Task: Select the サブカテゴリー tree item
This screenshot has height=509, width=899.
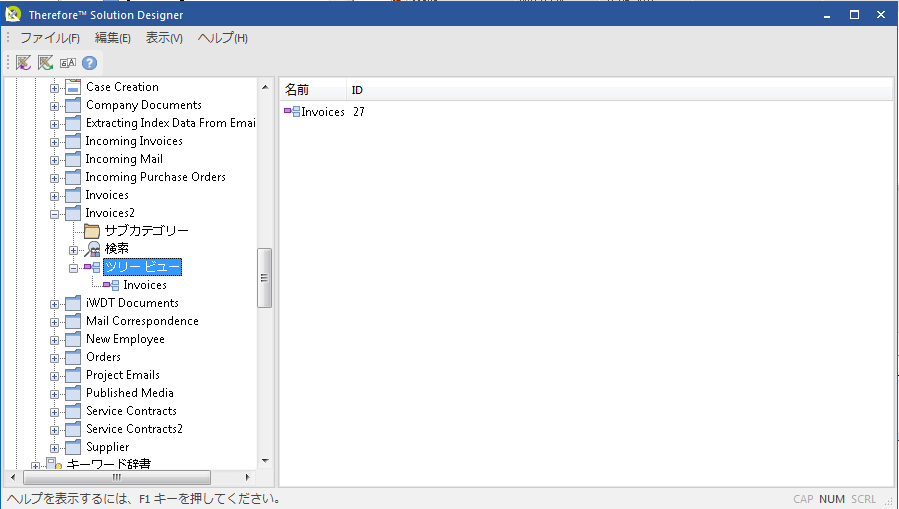Action: click(x=147, y=231)
